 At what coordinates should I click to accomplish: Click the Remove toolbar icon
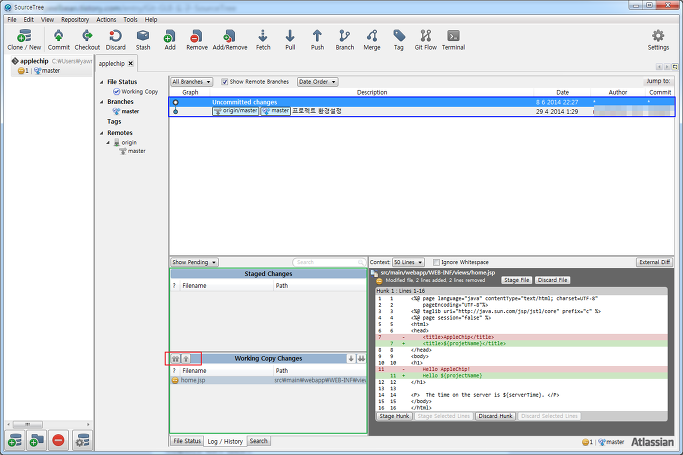[197, 40]
